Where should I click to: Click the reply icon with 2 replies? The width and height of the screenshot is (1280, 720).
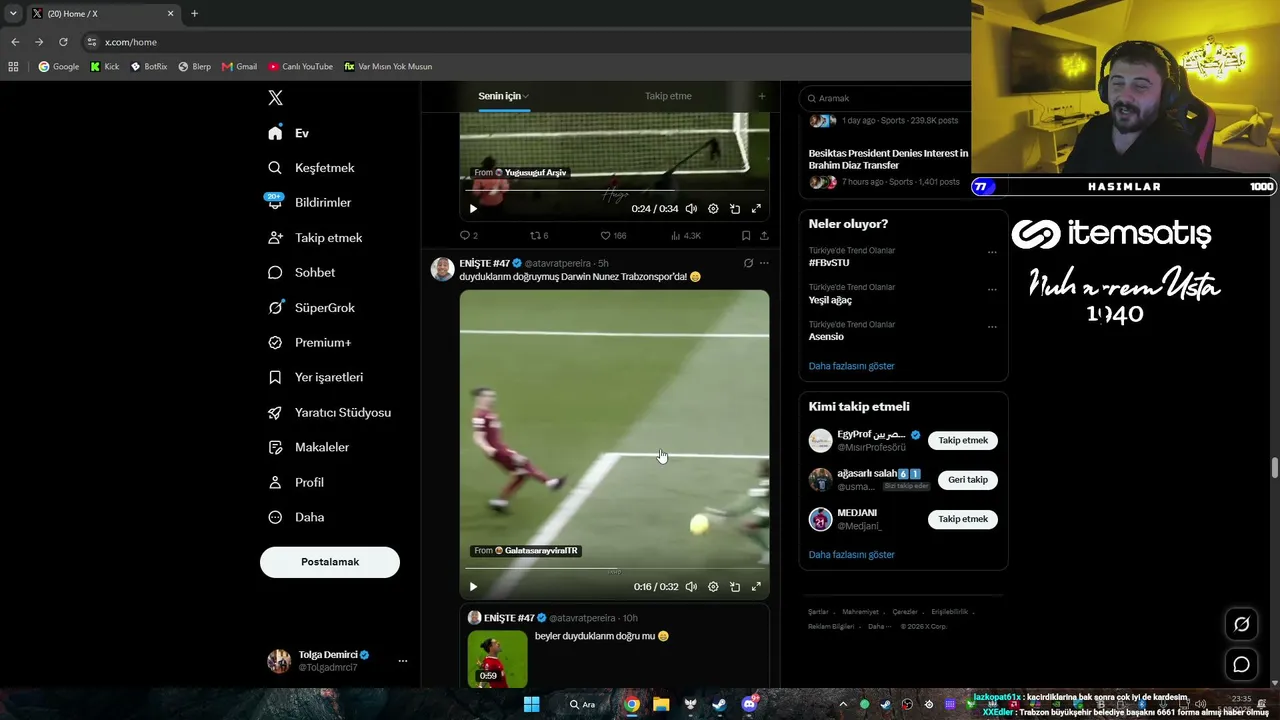(468, 236)
